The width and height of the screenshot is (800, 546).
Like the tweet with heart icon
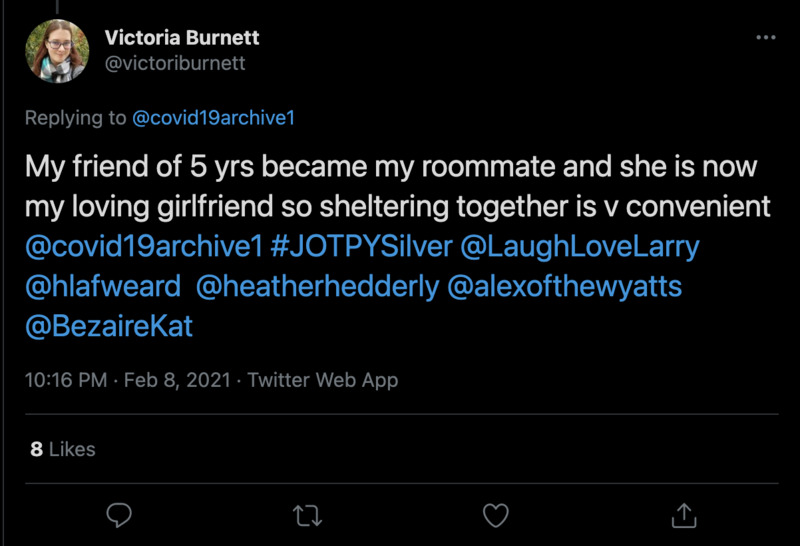point(495,515)
